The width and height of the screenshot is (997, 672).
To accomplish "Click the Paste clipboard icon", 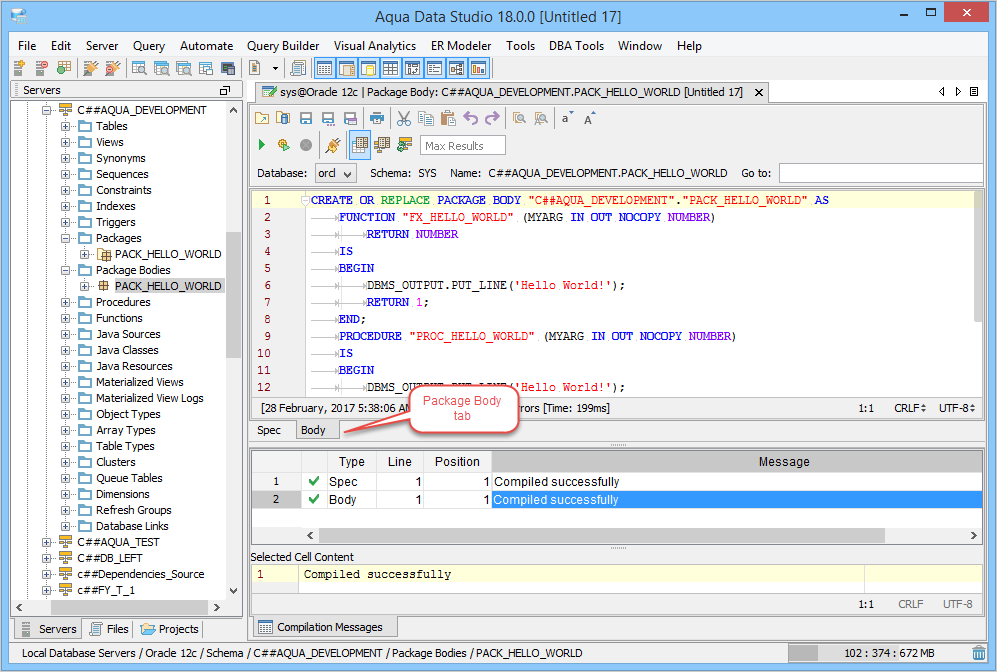I will click(x=446, y=118).
